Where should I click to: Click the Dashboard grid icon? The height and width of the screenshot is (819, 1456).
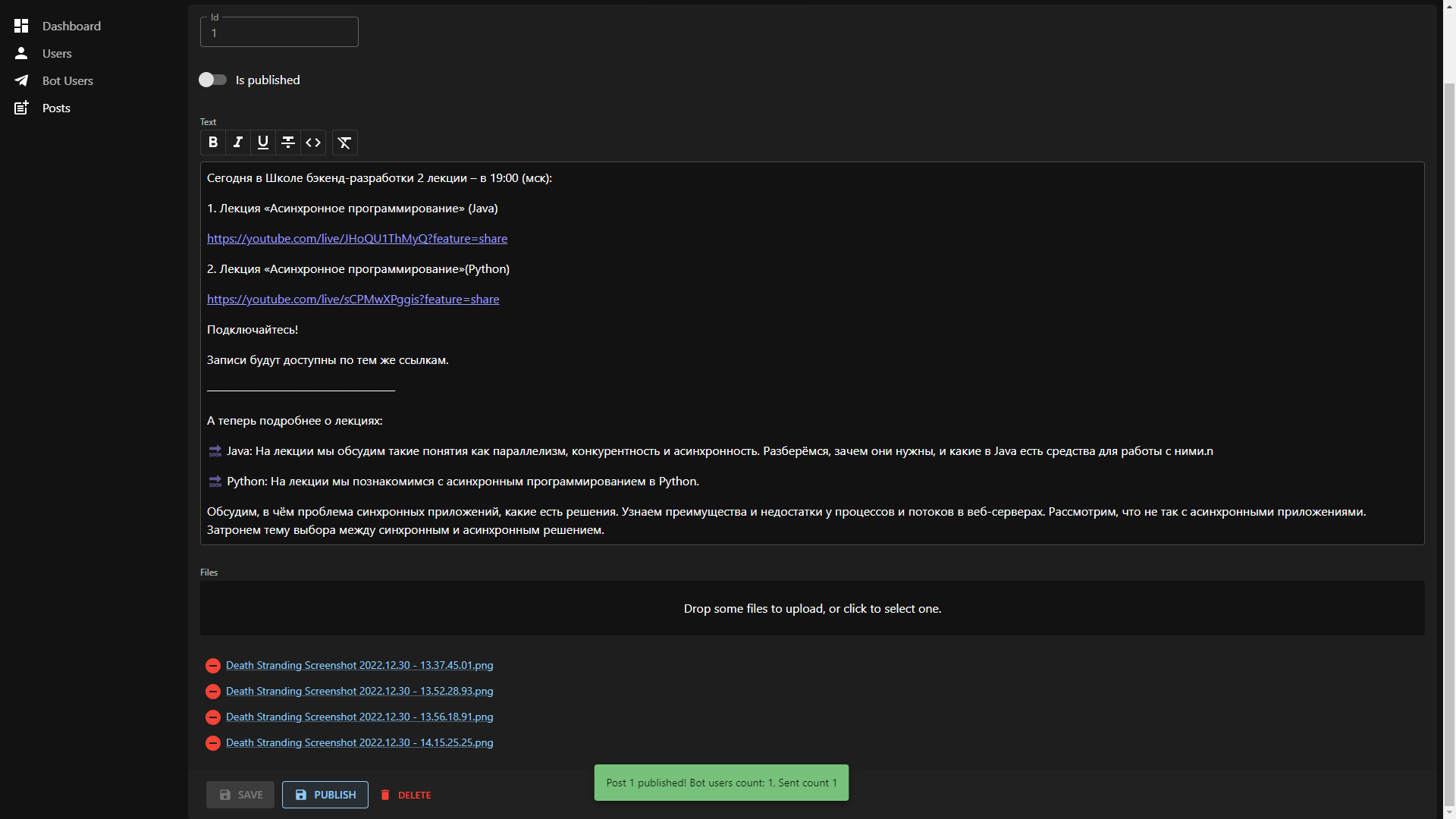coord(21,26)
